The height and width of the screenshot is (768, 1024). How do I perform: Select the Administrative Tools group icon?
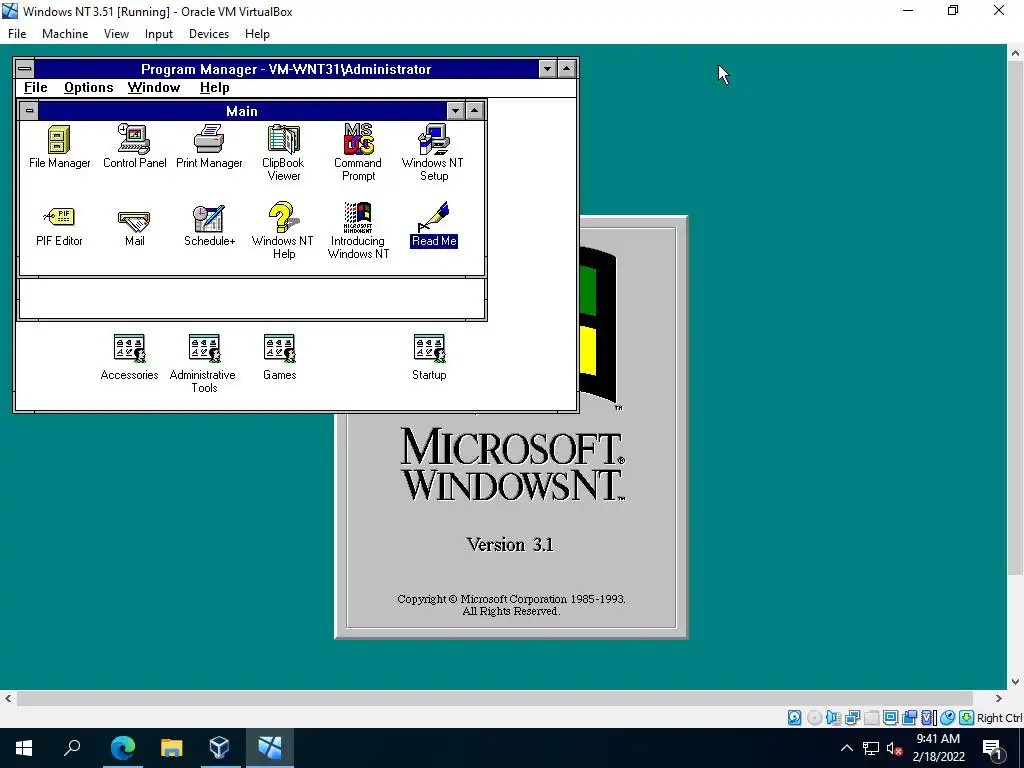(204, 364)
